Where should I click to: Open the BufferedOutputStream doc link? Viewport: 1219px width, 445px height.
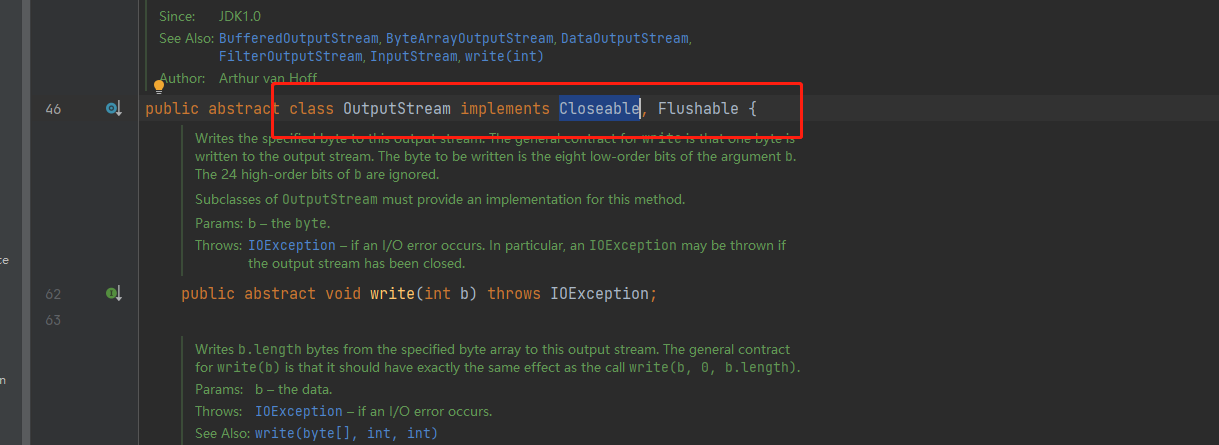[297, 38]
